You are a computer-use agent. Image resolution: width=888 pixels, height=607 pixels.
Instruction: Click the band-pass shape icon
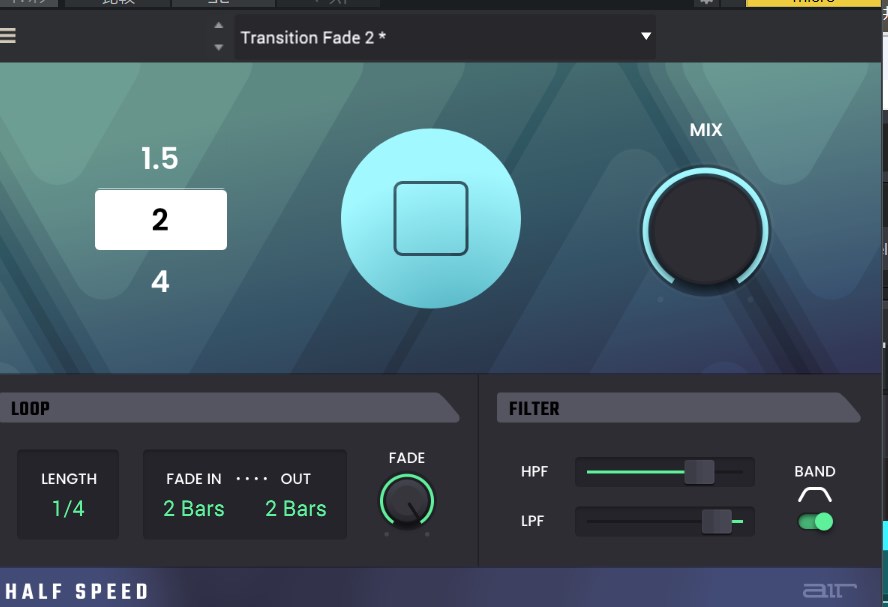tap(815, 495)
